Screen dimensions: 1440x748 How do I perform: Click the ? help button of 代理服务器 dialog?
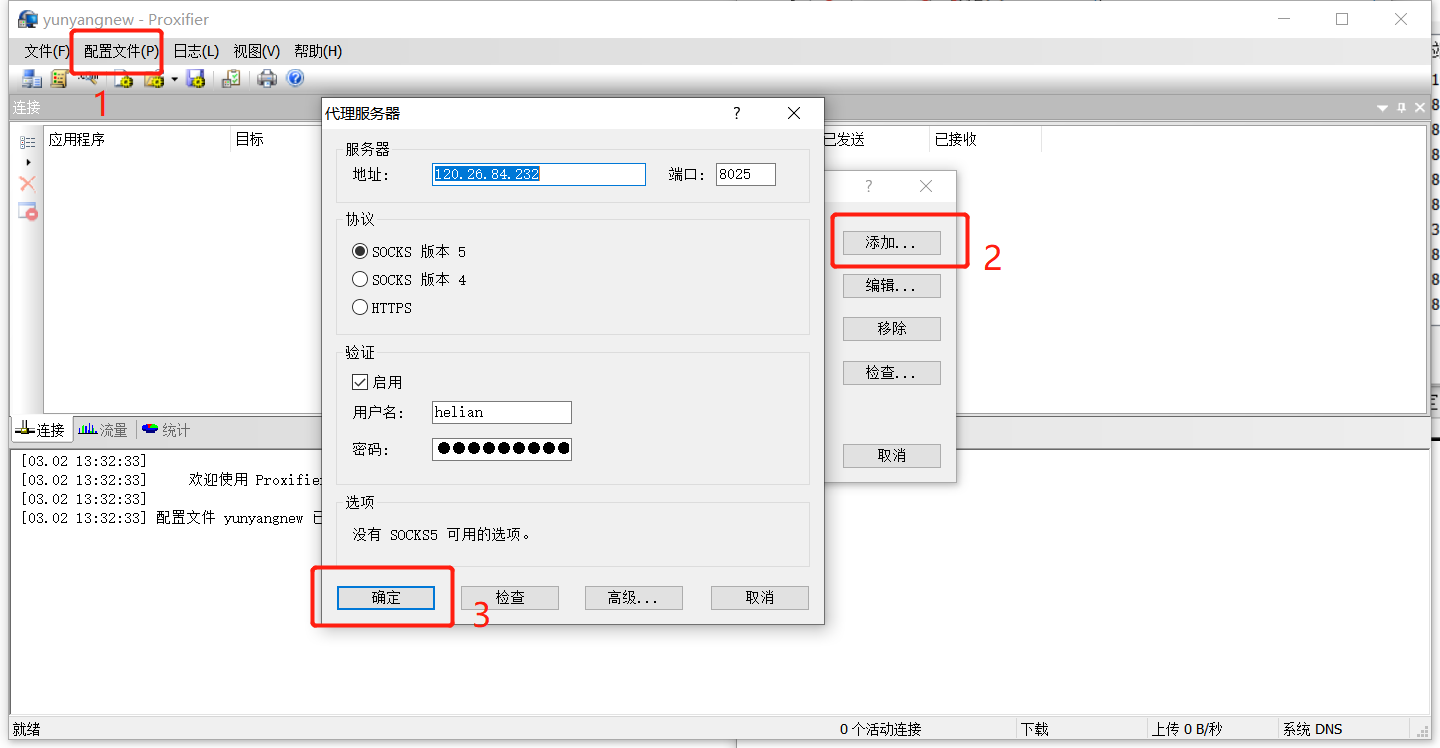(737, 114)
